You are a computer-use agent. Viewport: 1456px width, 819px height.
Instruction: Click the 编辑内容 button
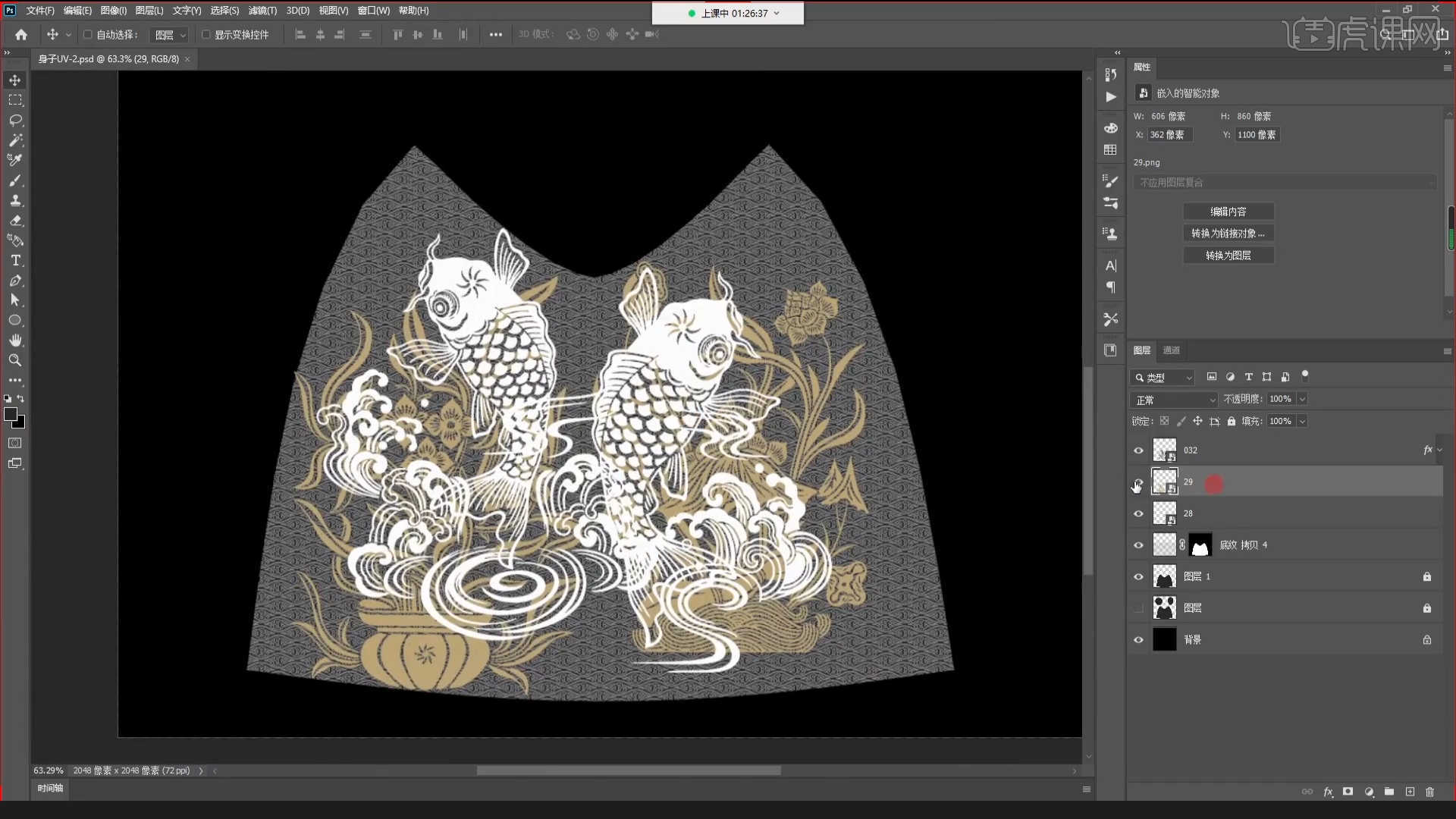tap(1228, 212)
